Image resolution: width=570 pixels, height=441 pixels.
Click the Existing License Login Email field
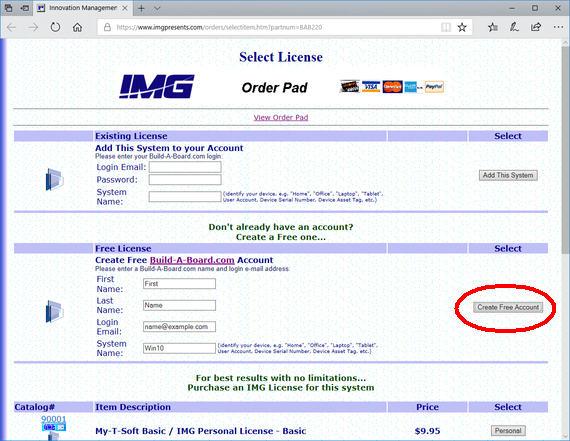[x=185, y=167]
